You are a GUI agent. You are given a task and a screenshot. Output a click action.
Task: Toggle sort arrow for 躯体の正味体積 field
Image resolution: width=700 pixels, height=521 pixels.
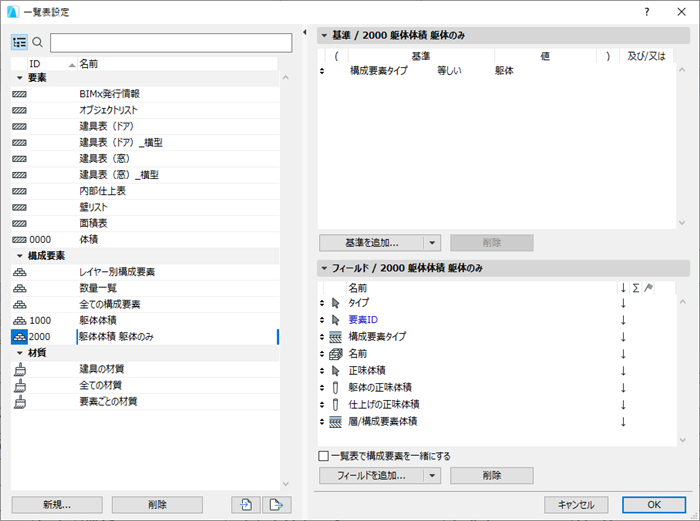(623, 388)
